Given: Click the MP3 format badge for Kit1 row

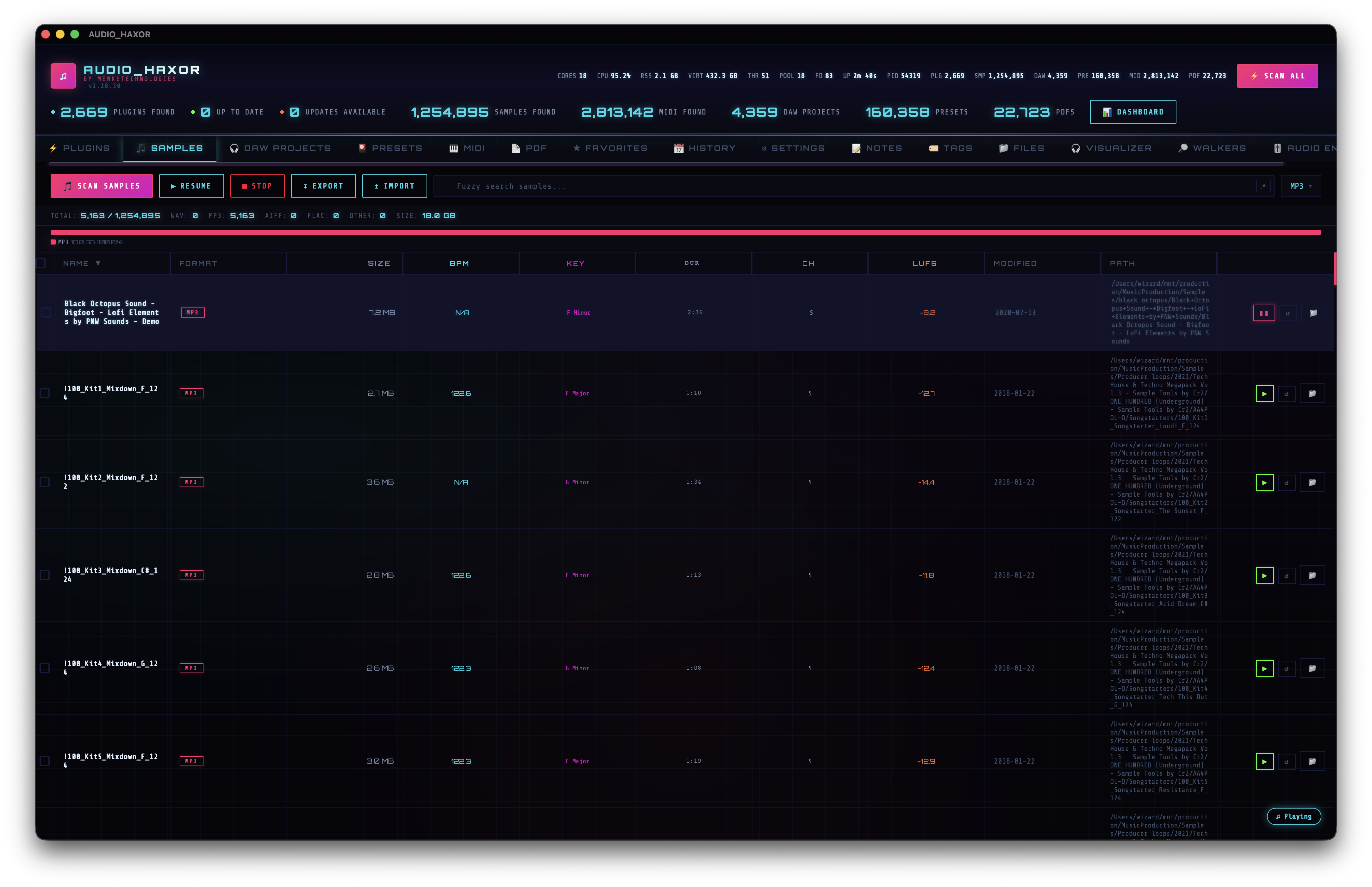Looking at the screenshot, I should point(191,394).
